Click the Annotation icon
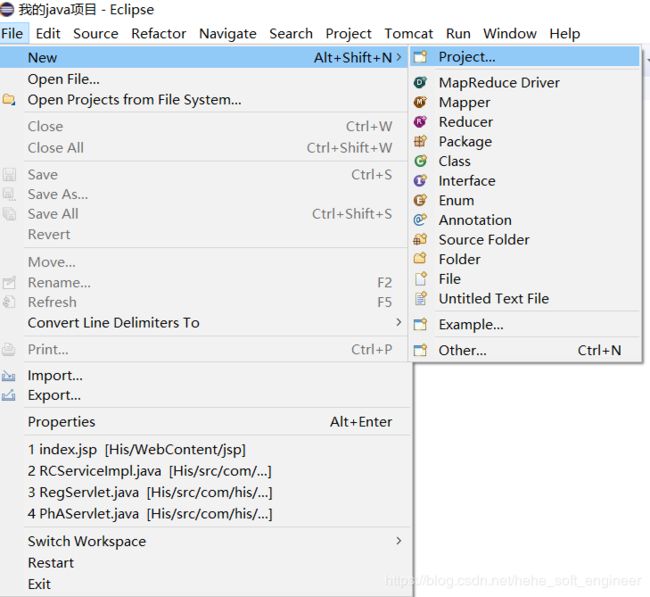The width and height of the screenshot is (650, 597). click(x=420, y=220)
